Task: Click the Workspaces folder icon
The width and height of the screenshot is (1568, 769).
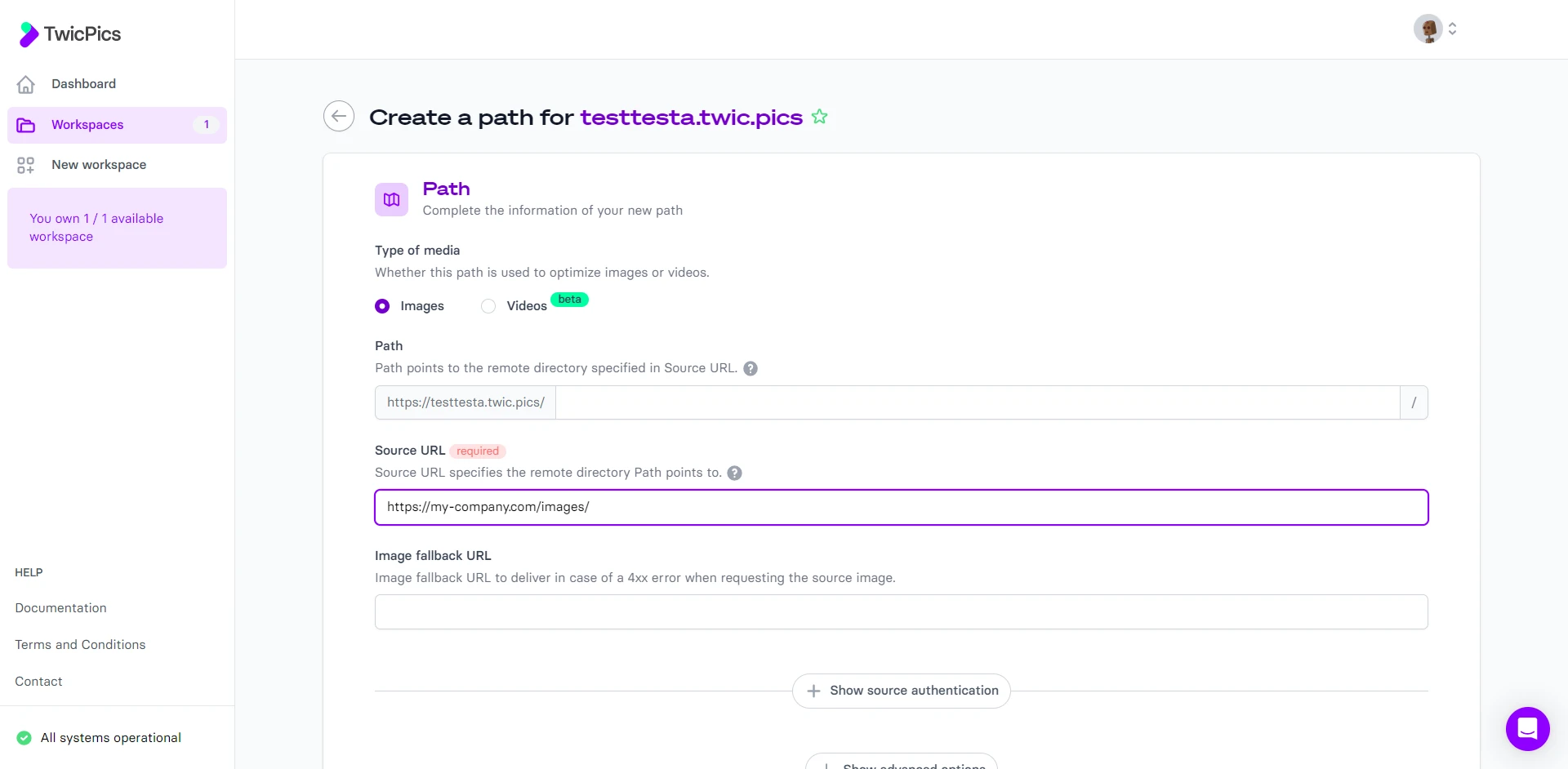Action: (26, 125)
